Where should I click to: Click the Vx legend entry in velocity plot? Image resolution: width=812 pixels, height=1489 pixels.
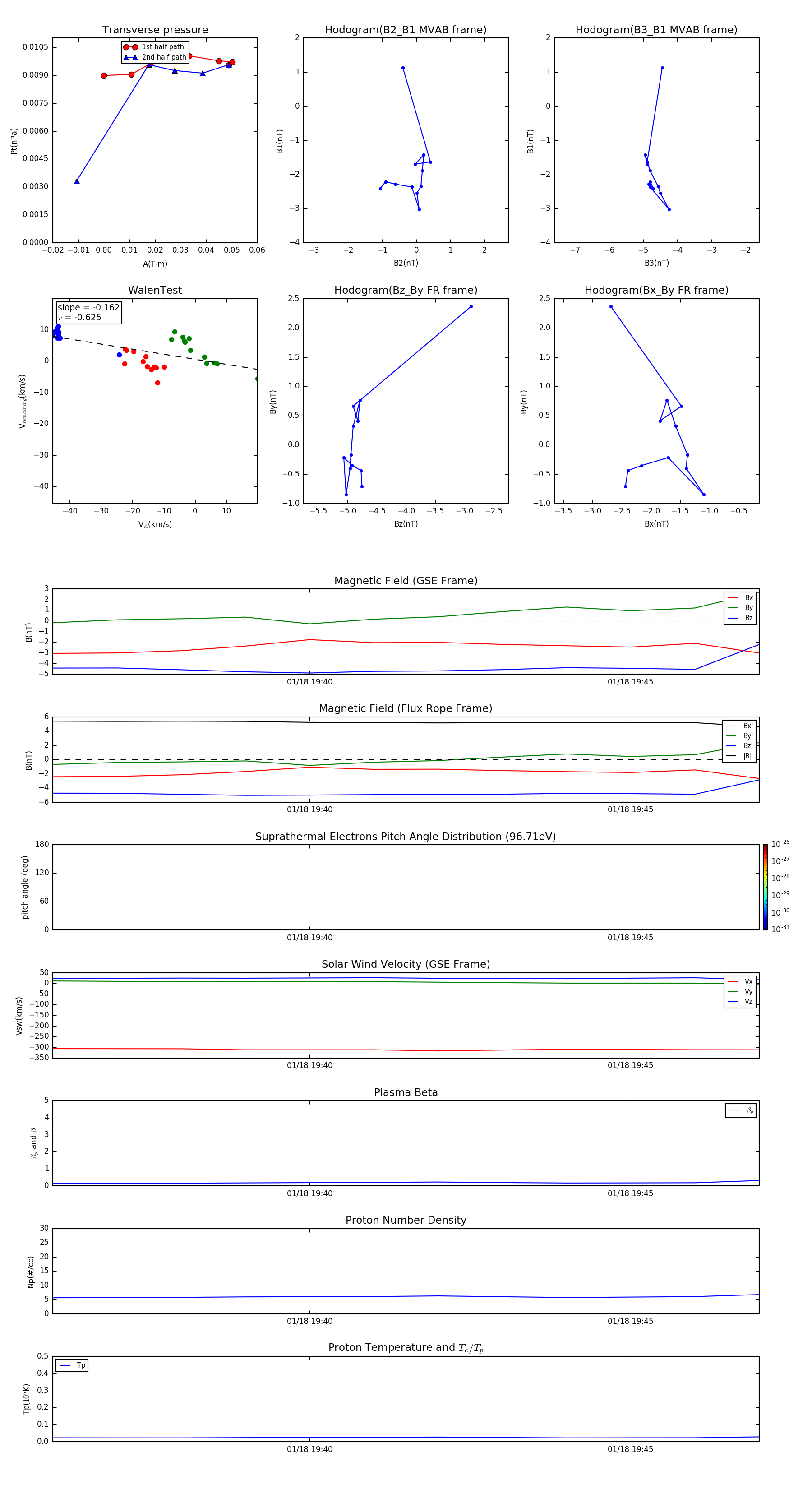740,981
